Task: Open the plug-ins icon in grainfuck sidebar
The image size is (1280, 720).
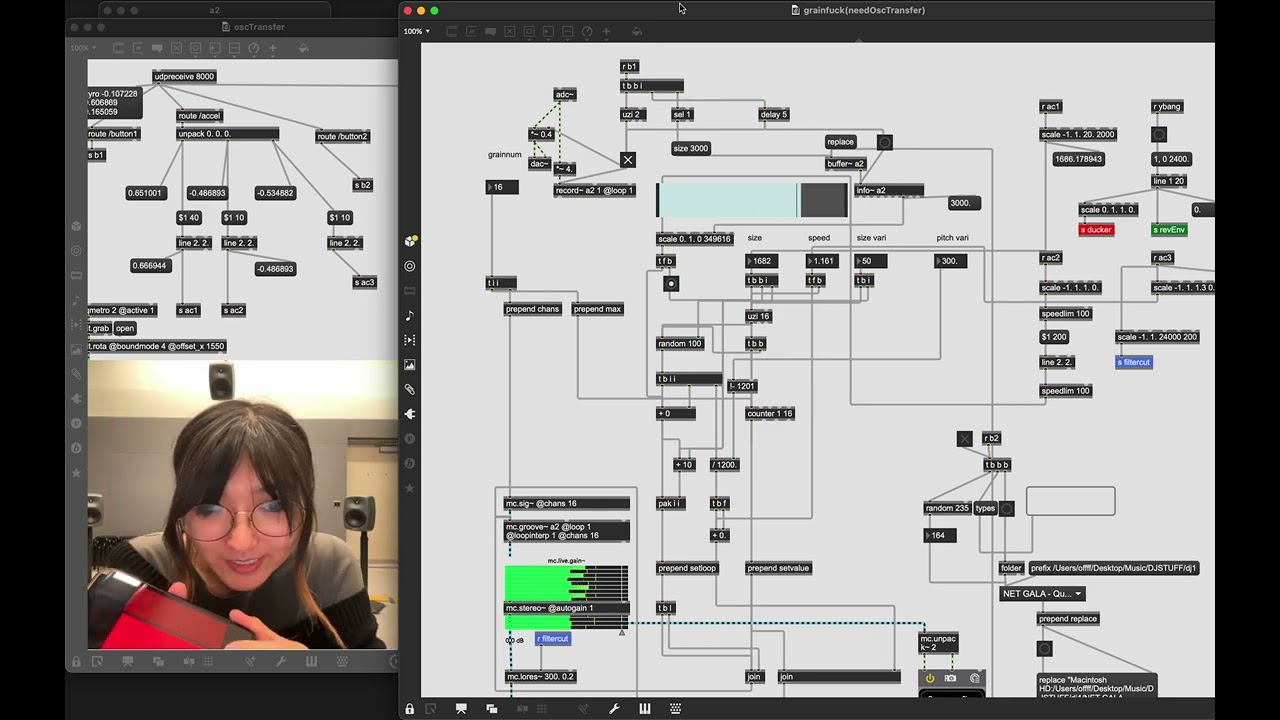Action: [x=410, y=414]
